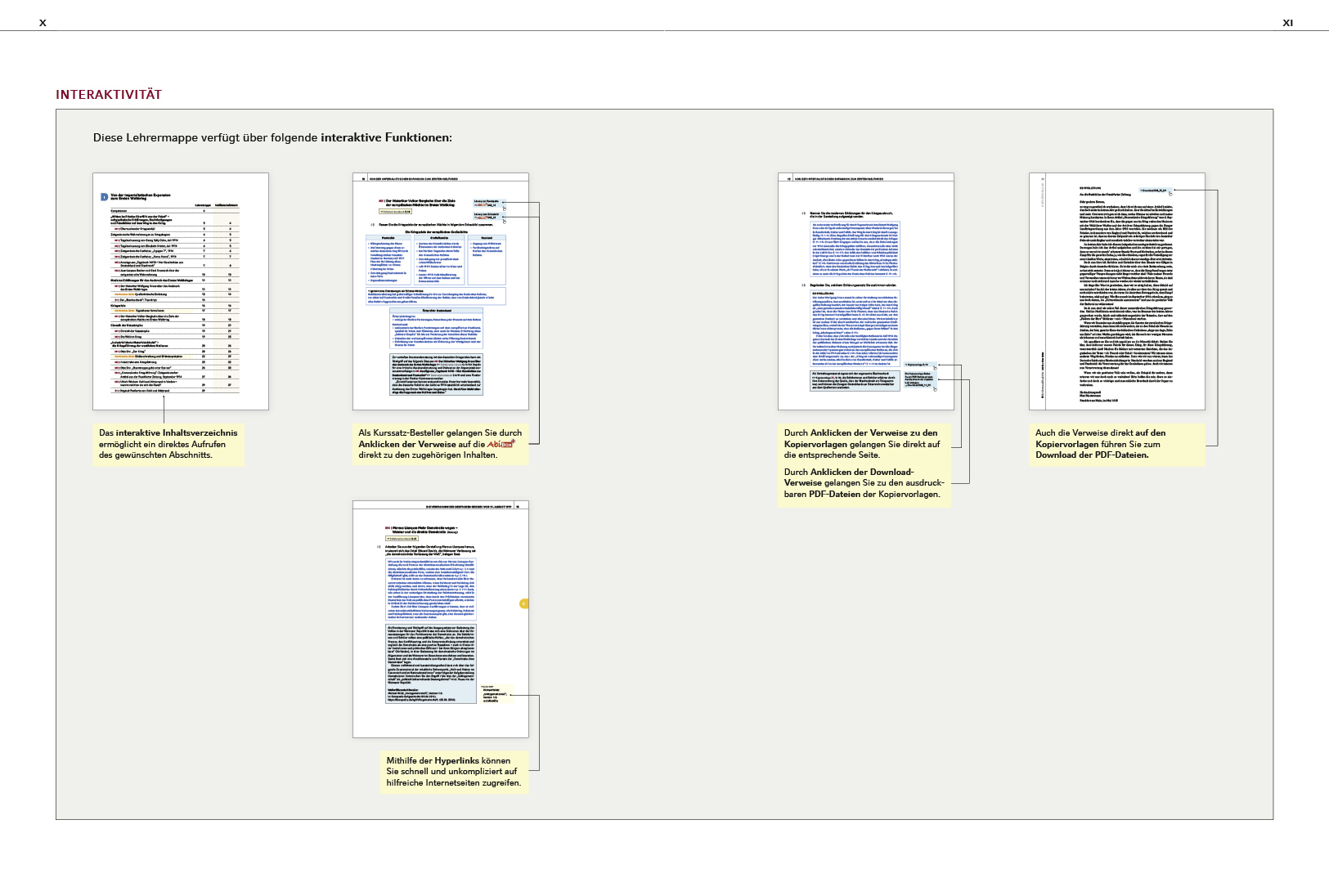Click the yellow circle marker on the hyperlinks page
Viewport: 1329px width, 896px height.
524,603
